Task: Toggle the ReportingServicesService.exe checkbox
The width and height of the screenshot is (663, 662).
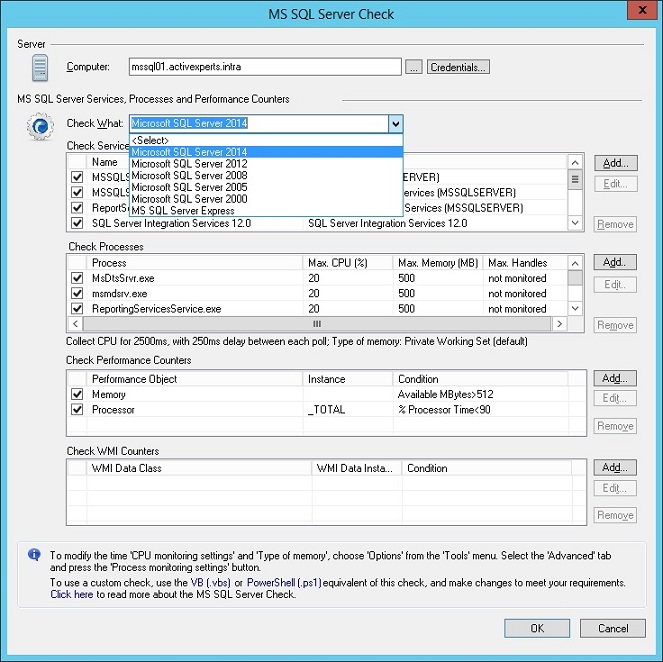Action: [77, 309]
